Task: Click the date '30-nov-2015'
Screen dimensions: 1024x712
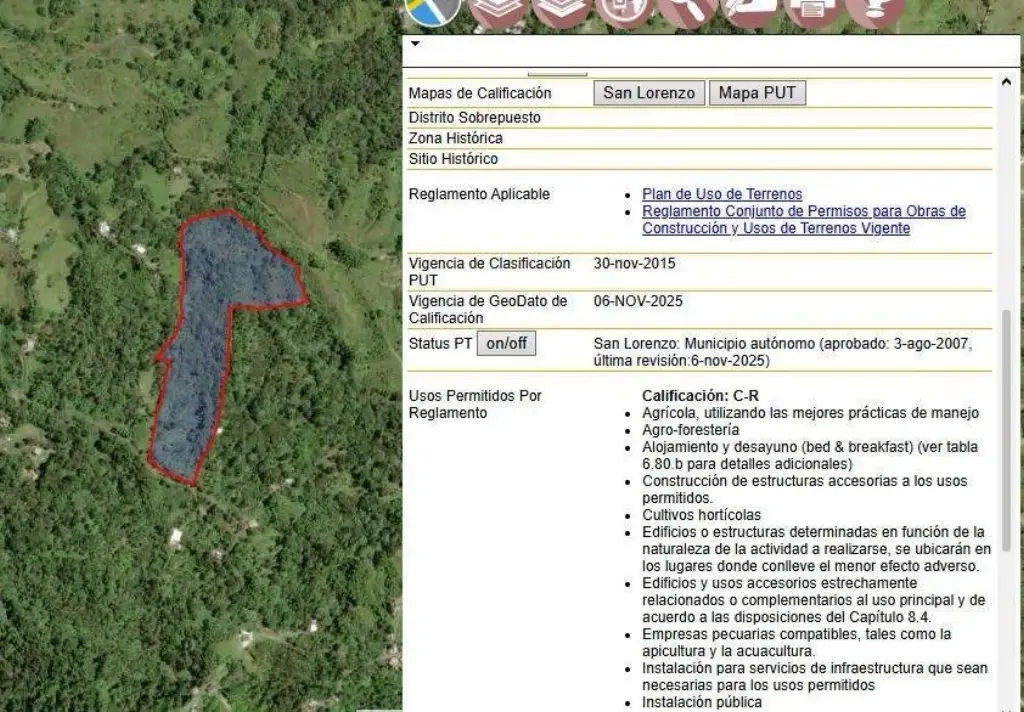Action: pos(635,263)
